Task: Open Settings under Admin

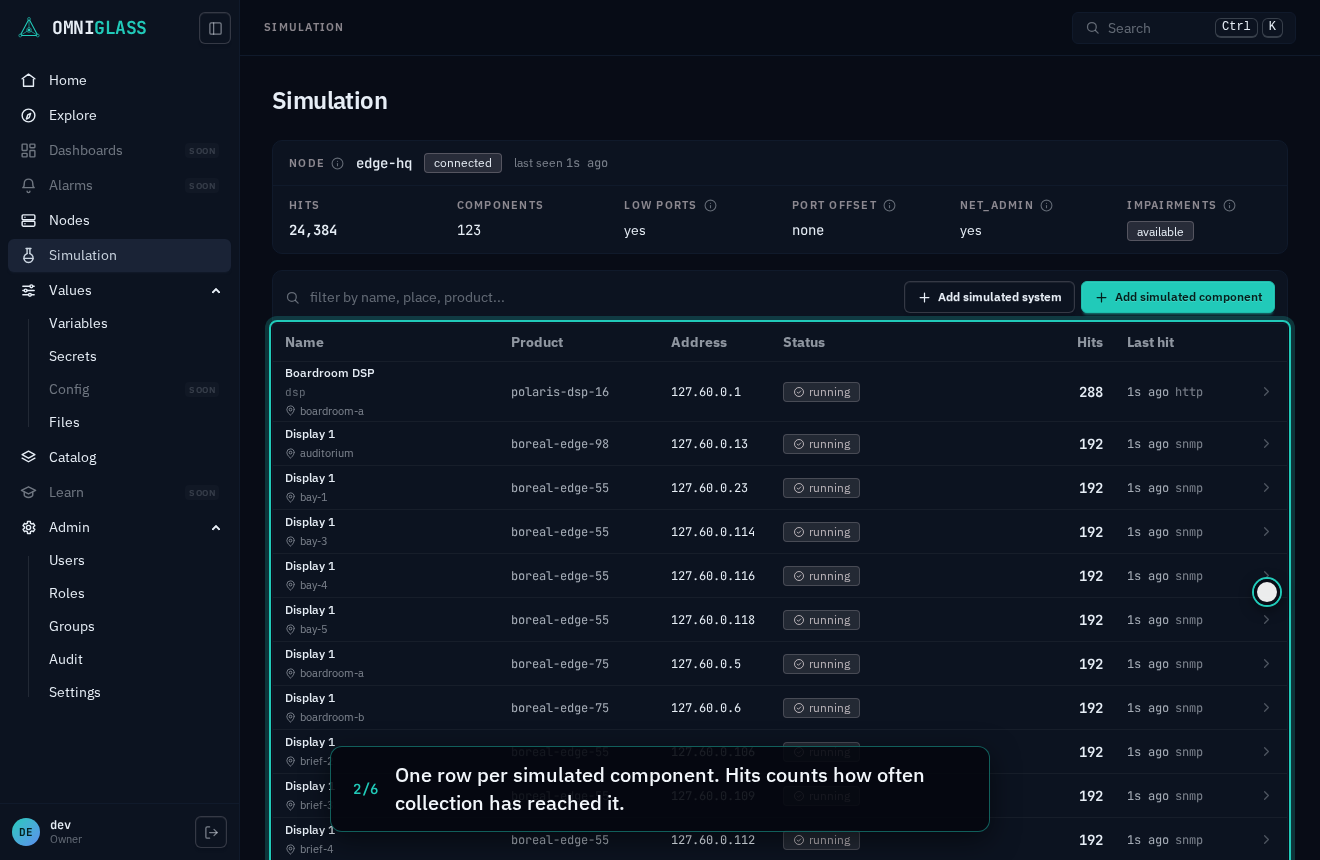Action: click(x=75, y=692)
